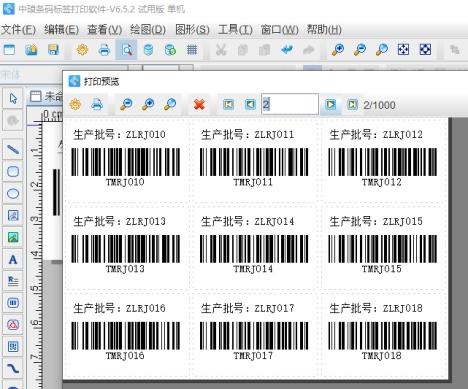
Task: Select the QR code tool
Action: [x=13, y=347]
